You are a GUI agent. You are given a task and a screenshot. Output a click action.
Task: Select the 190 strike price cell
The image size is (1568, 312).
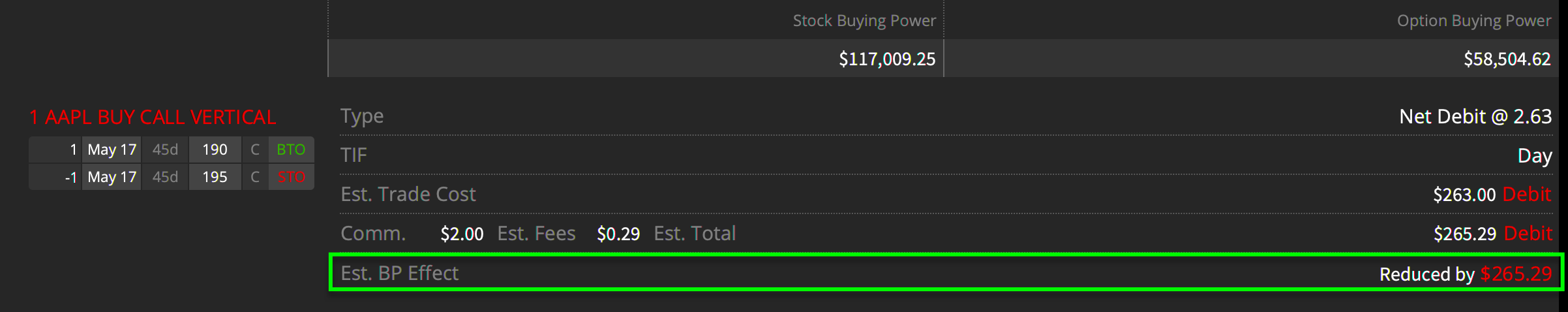pos(215,149)
